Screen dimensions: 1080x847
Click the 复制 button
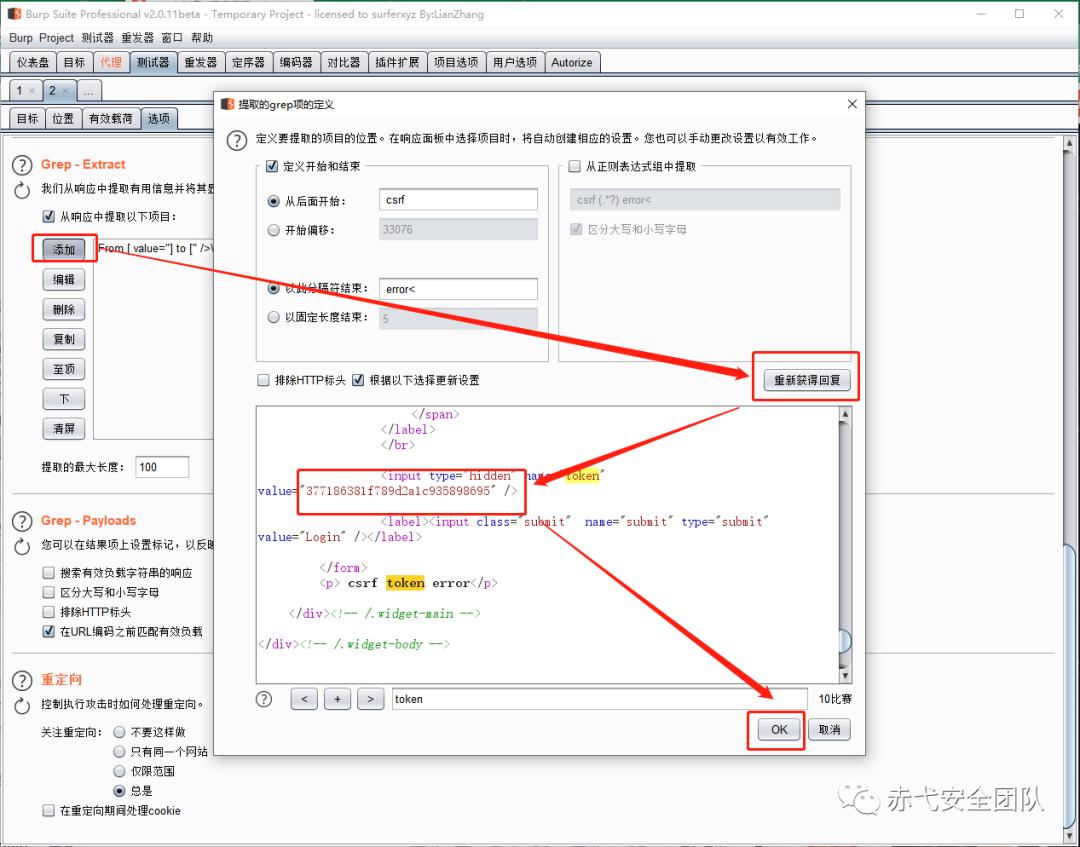click(x=64, y=339)
